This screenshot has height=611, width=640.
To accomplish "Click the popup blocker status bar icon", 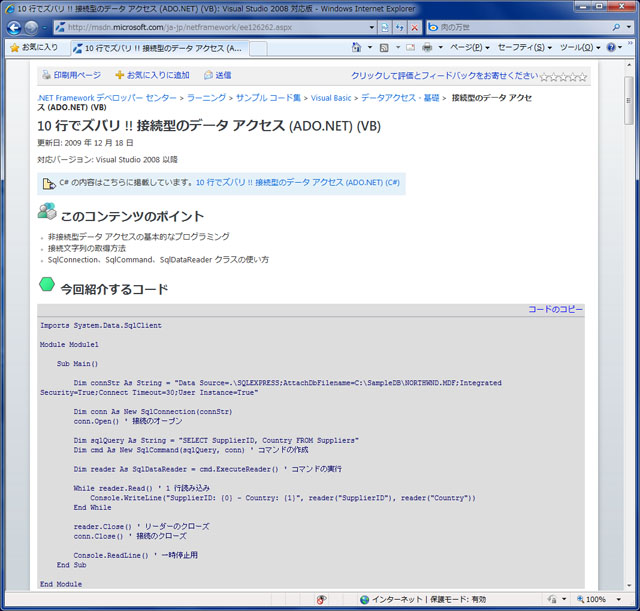I will pos(321,599).
